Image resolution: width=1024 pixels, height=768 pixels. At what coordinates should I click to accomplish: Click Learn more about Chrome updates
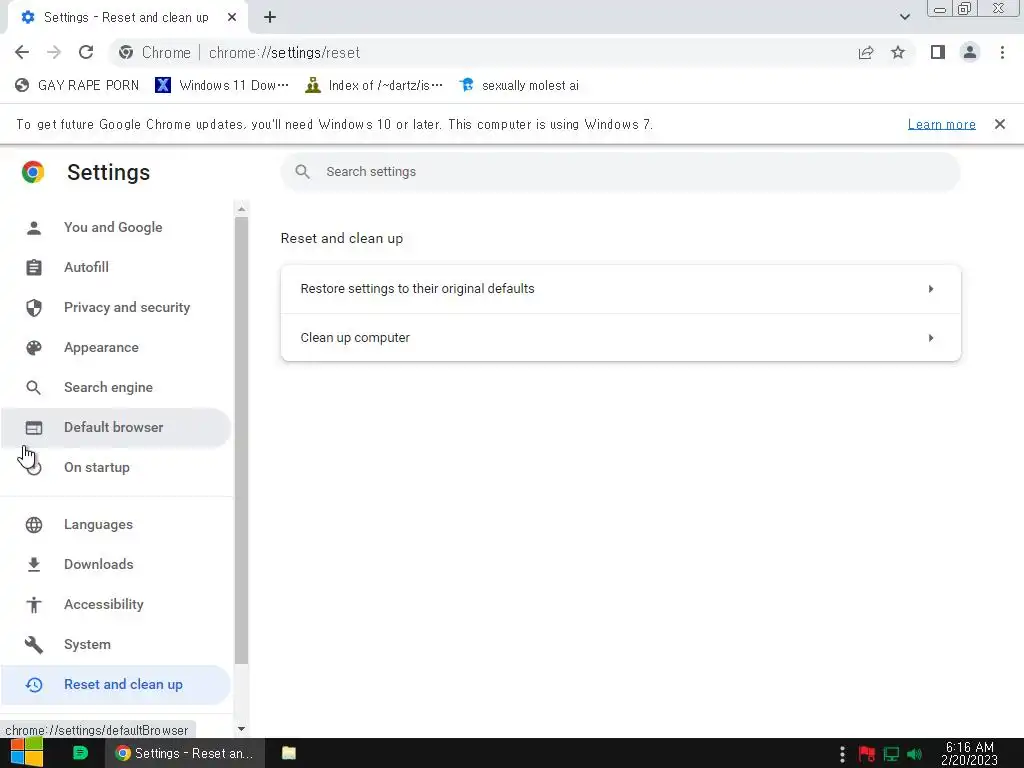tap(942, 124)
